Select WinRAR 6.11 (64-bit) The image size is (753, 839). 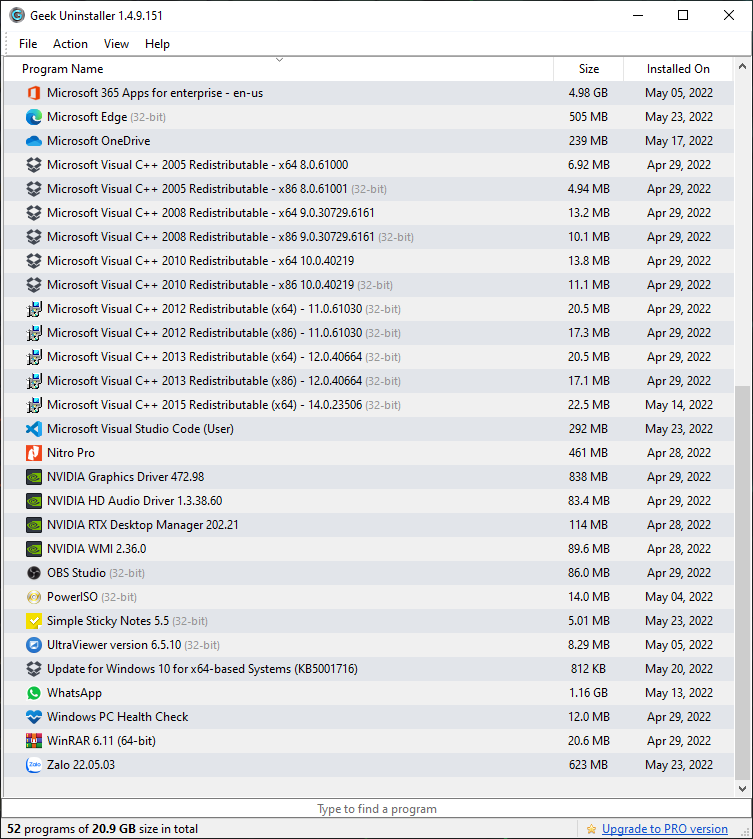click(x=369, y=741)
